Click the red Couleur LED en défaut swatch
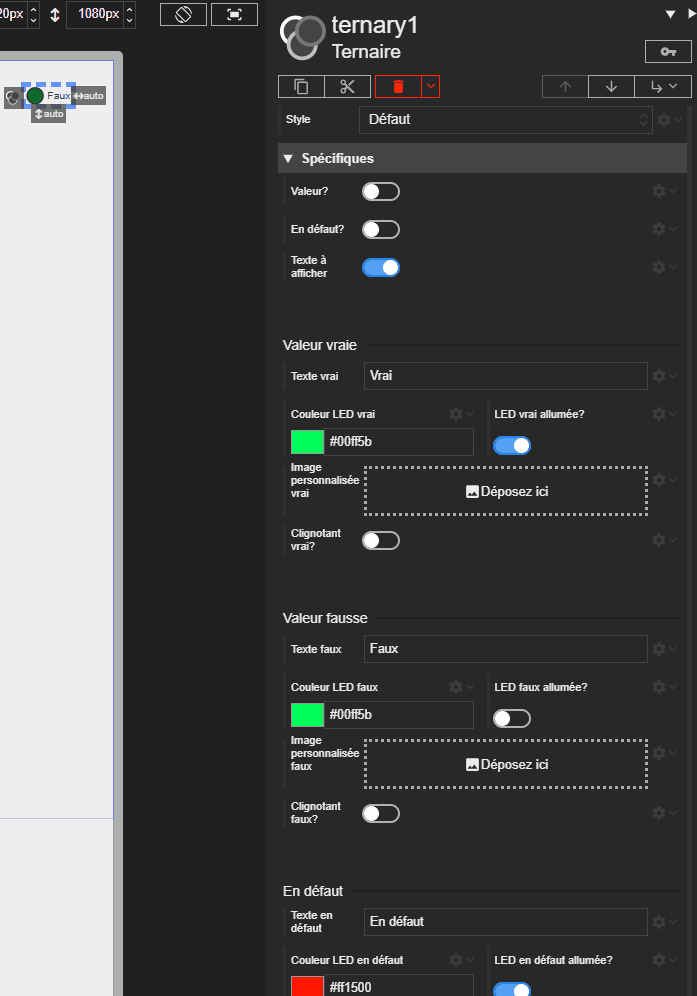 (x=307, y=986)
